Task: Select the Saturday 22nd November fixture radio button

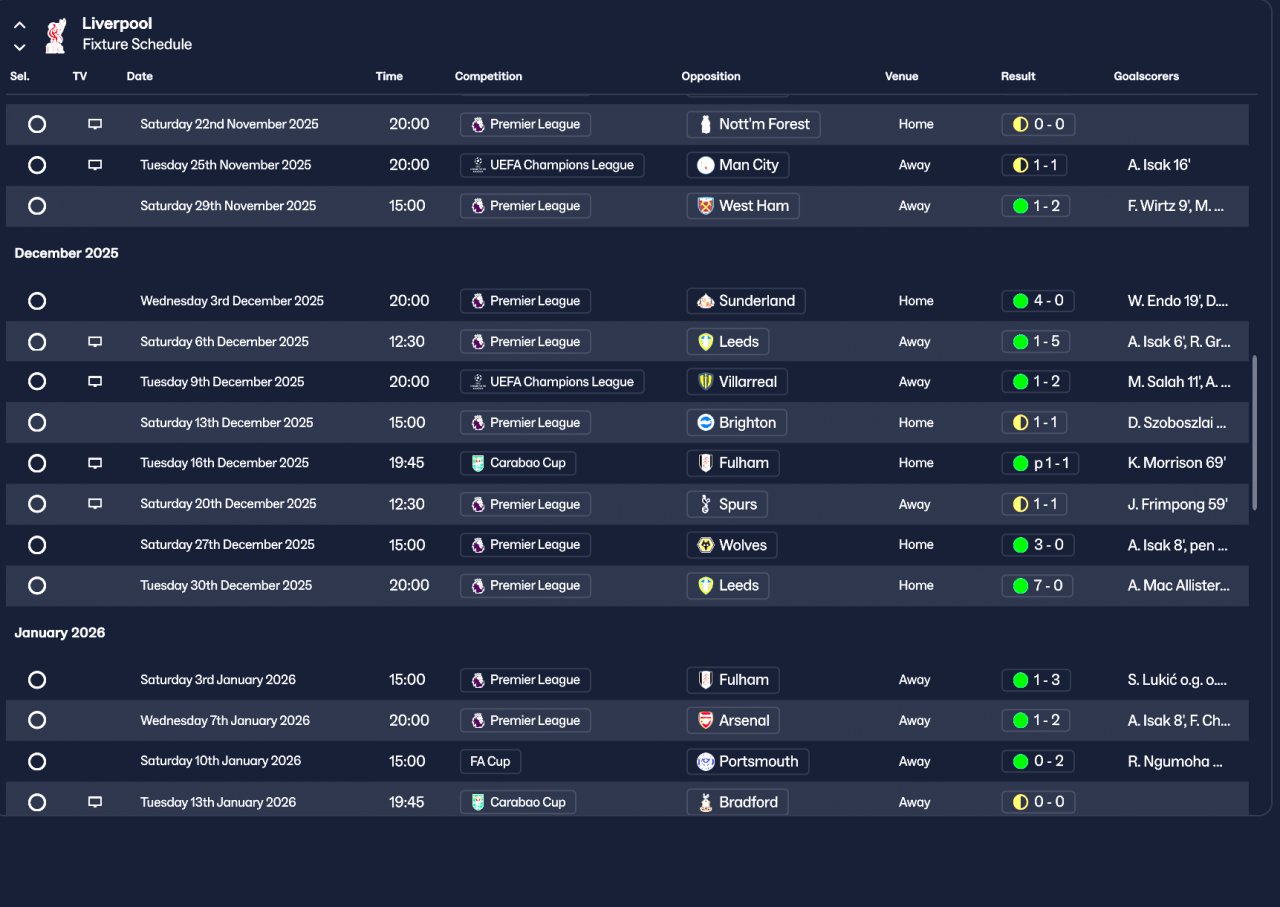Action: point(37,124)
